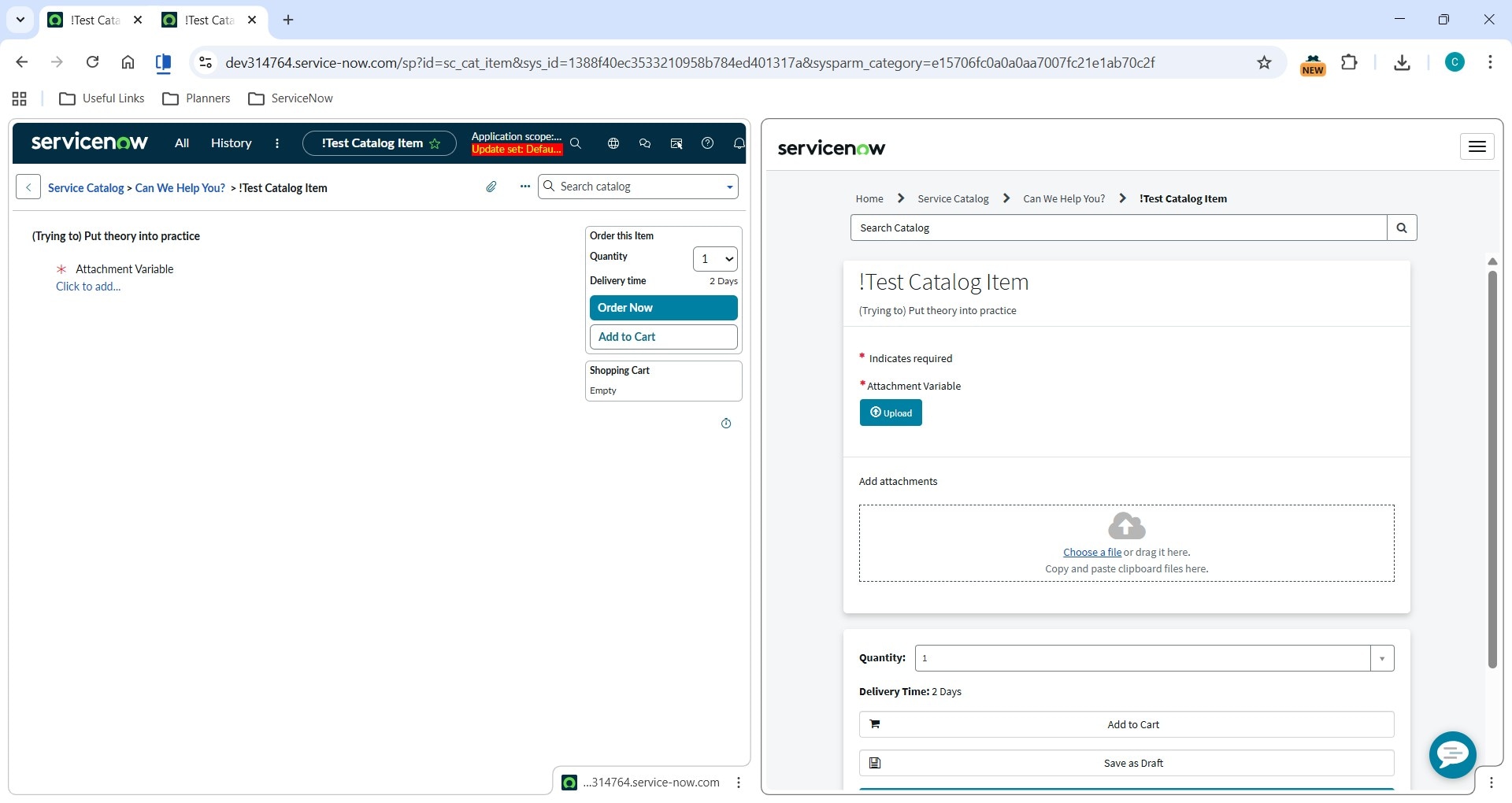Open the profile avatar C
The image size is (1512, 803).
point(1455,62)
